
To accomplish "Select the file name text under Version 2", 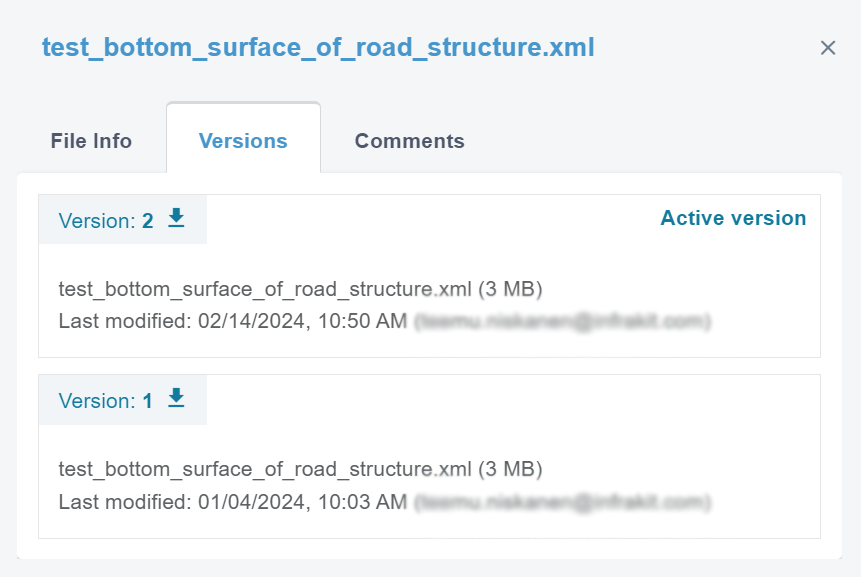I will pyautogui.click(x=265, y=290).
